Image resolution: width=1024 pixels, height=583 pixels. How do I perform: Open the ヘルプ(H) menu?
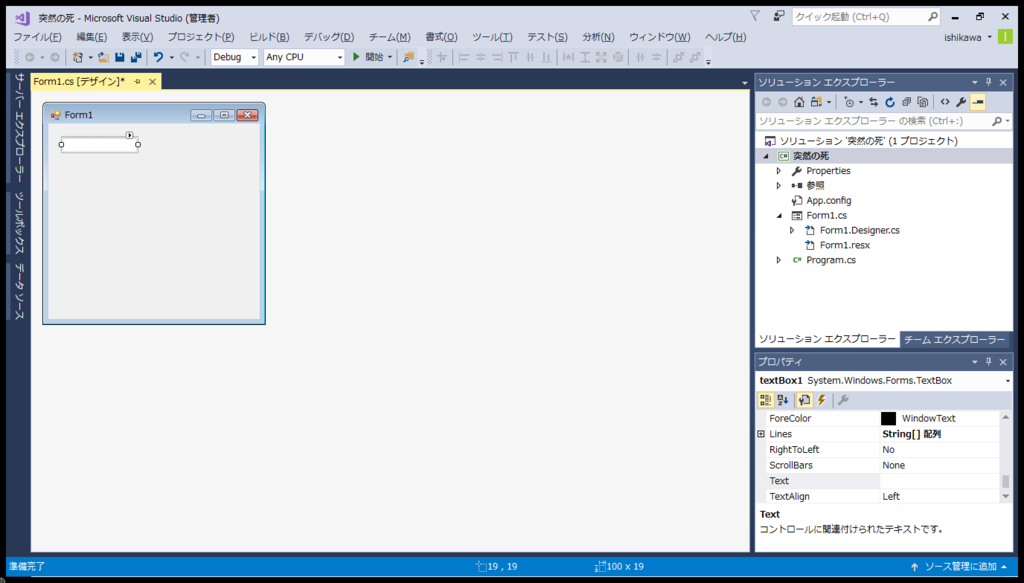coord(726,37)
